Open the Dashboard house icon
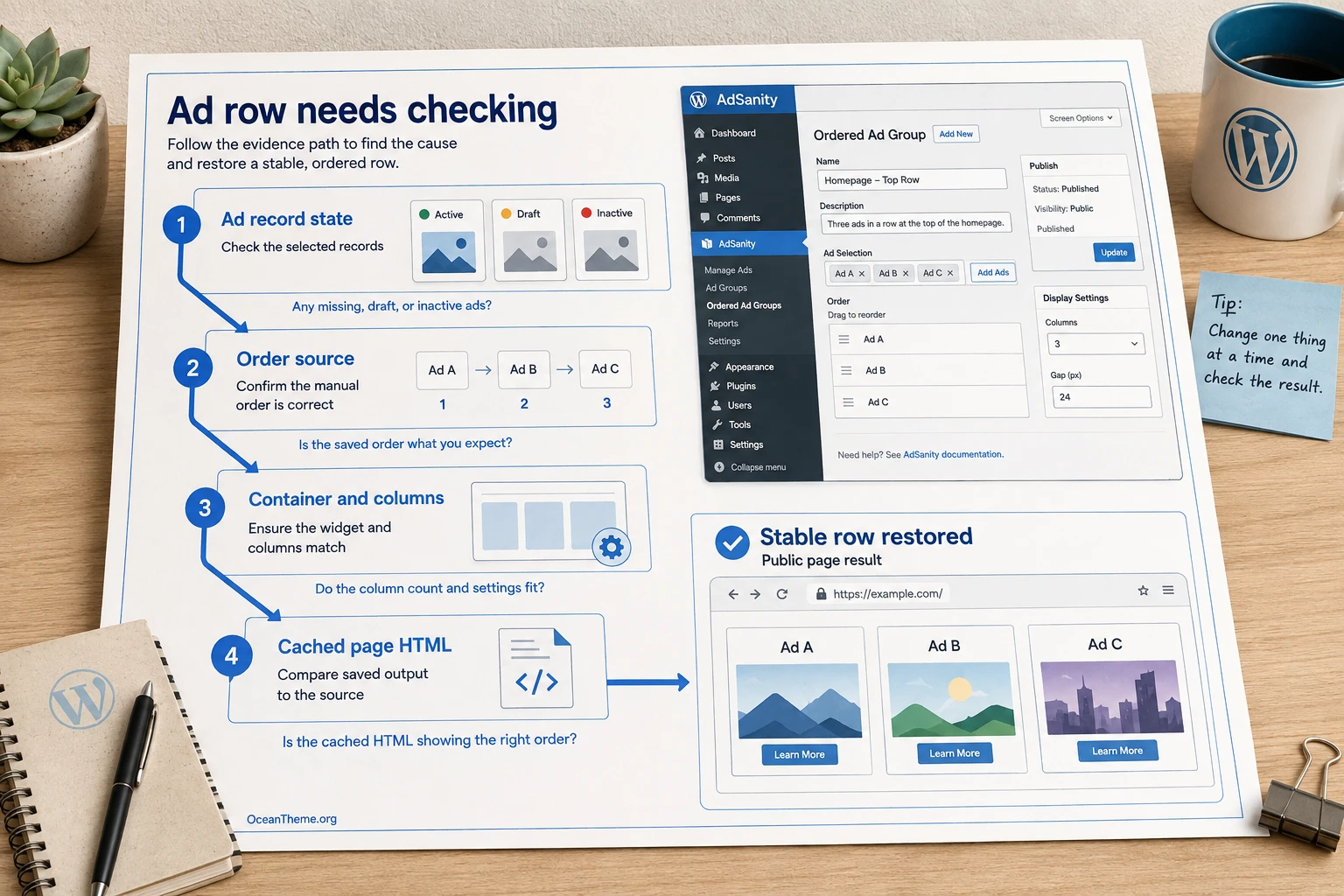 point(699,133)
